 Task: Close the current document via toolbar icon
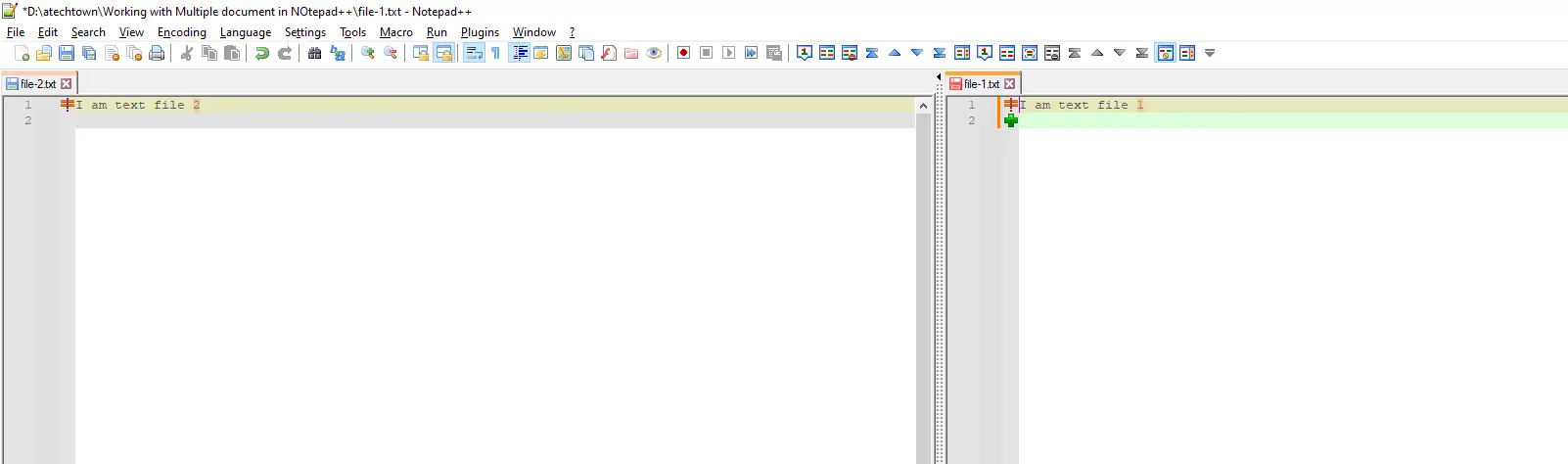[112, 53]
